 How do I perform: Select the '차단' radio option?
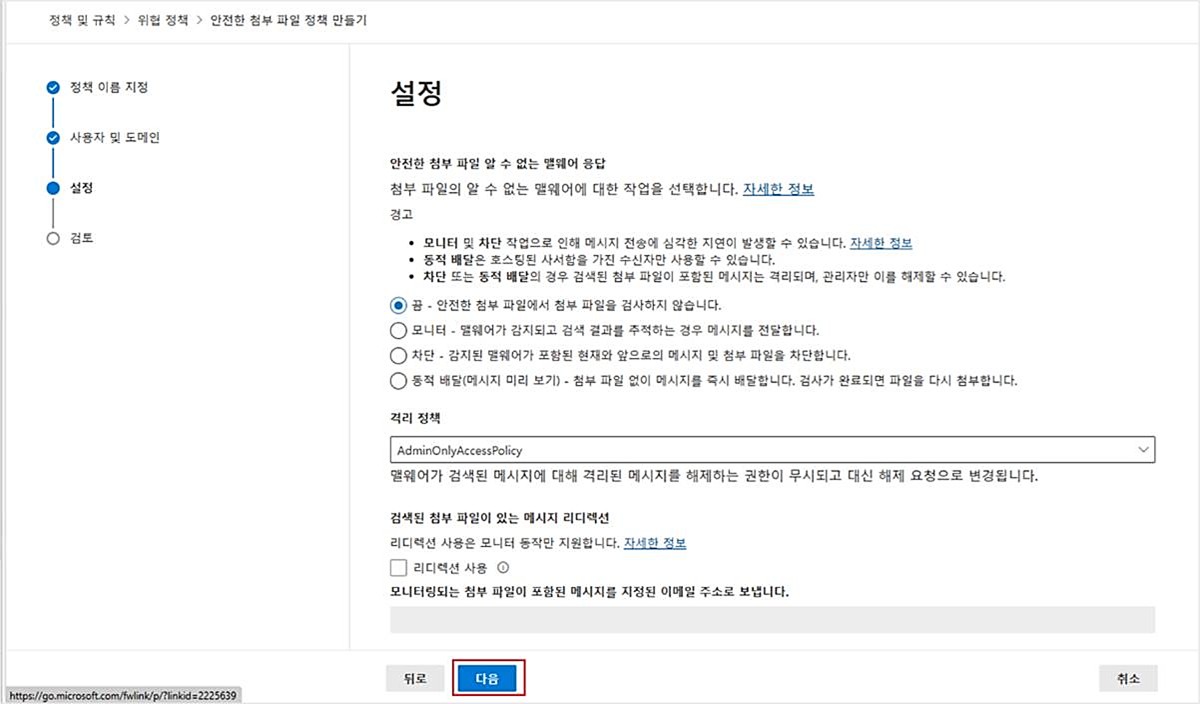(398, 355)
